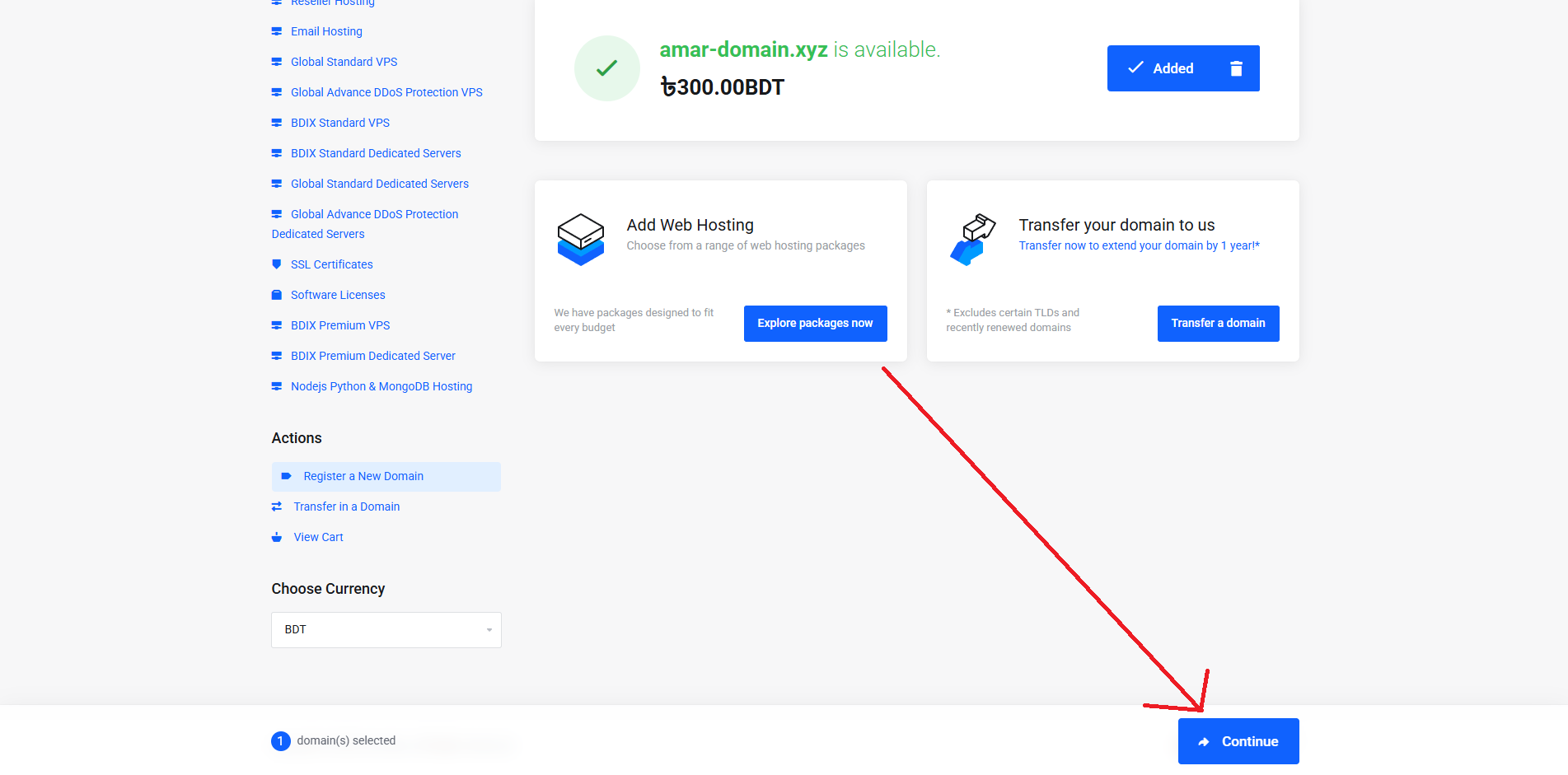Open Global Advance DDoS Protection Dedicated Servers
Viewport: 1568px width, 775px height.
365,224
